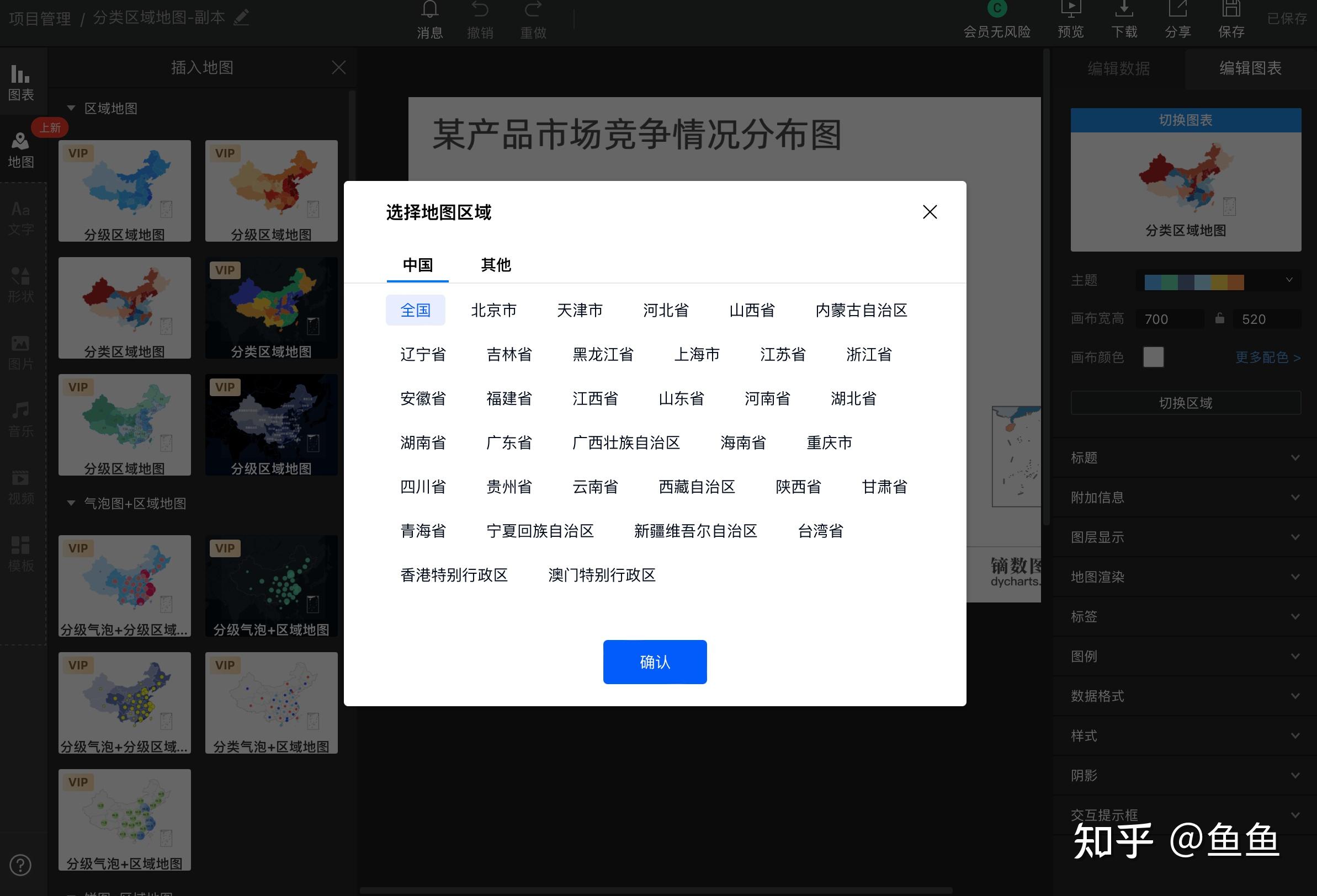Open the 模板 sidebar section
This screenshot has width=1317, height=896.
point(21,554)
